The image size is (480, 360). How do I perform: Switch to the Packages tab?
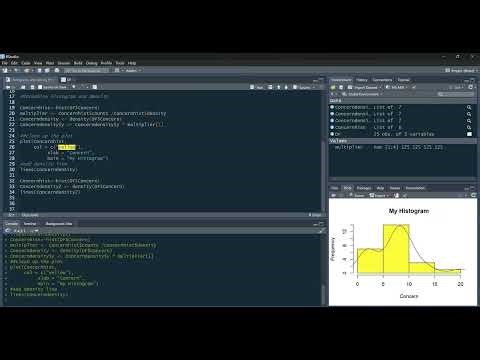[x=364, y=188]
